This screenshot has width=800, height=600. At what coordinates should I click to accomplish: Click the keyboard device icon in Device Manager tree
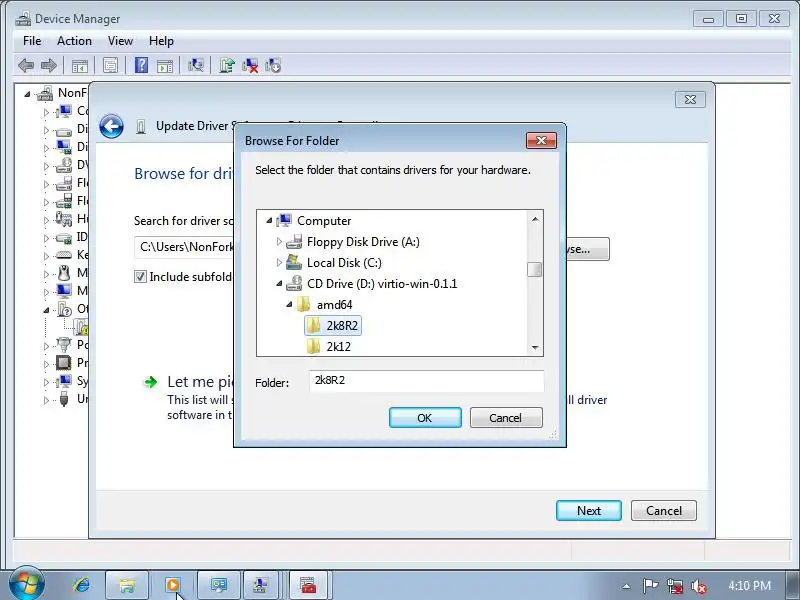[64, 255]
